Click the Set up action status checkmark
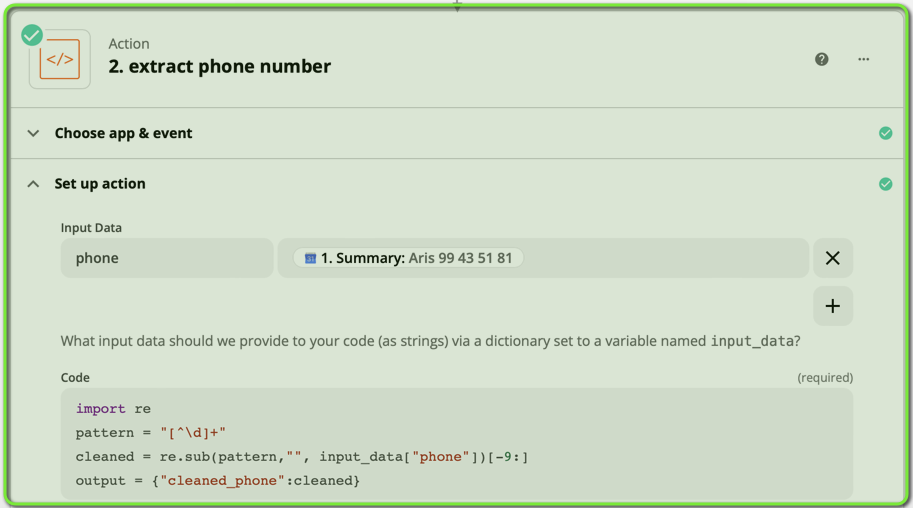The image size is (913, 508). click(x=885, y=184)
